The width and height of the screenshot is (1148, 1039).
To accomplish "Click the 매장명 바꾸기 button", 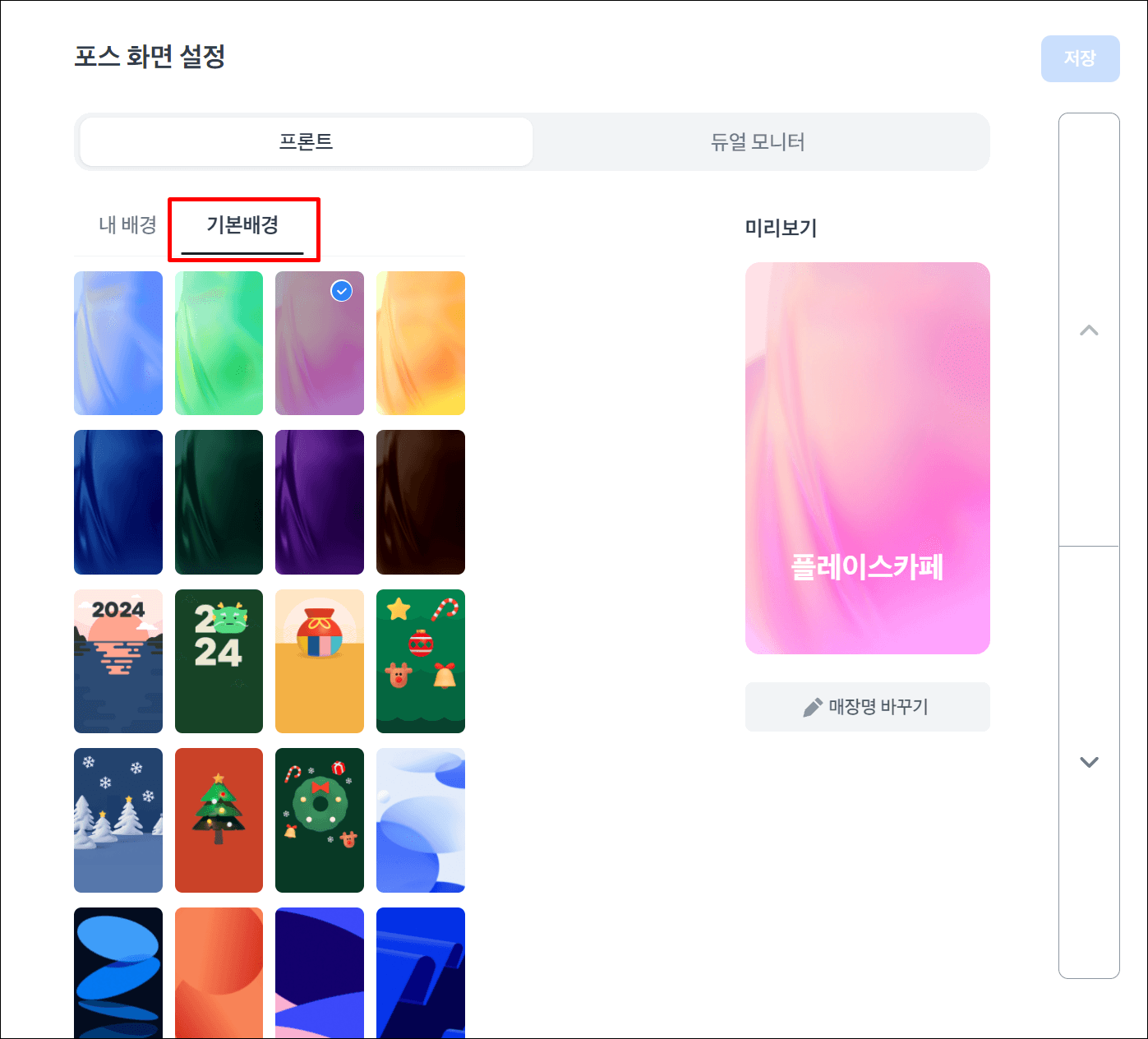I will pos(867,707).
